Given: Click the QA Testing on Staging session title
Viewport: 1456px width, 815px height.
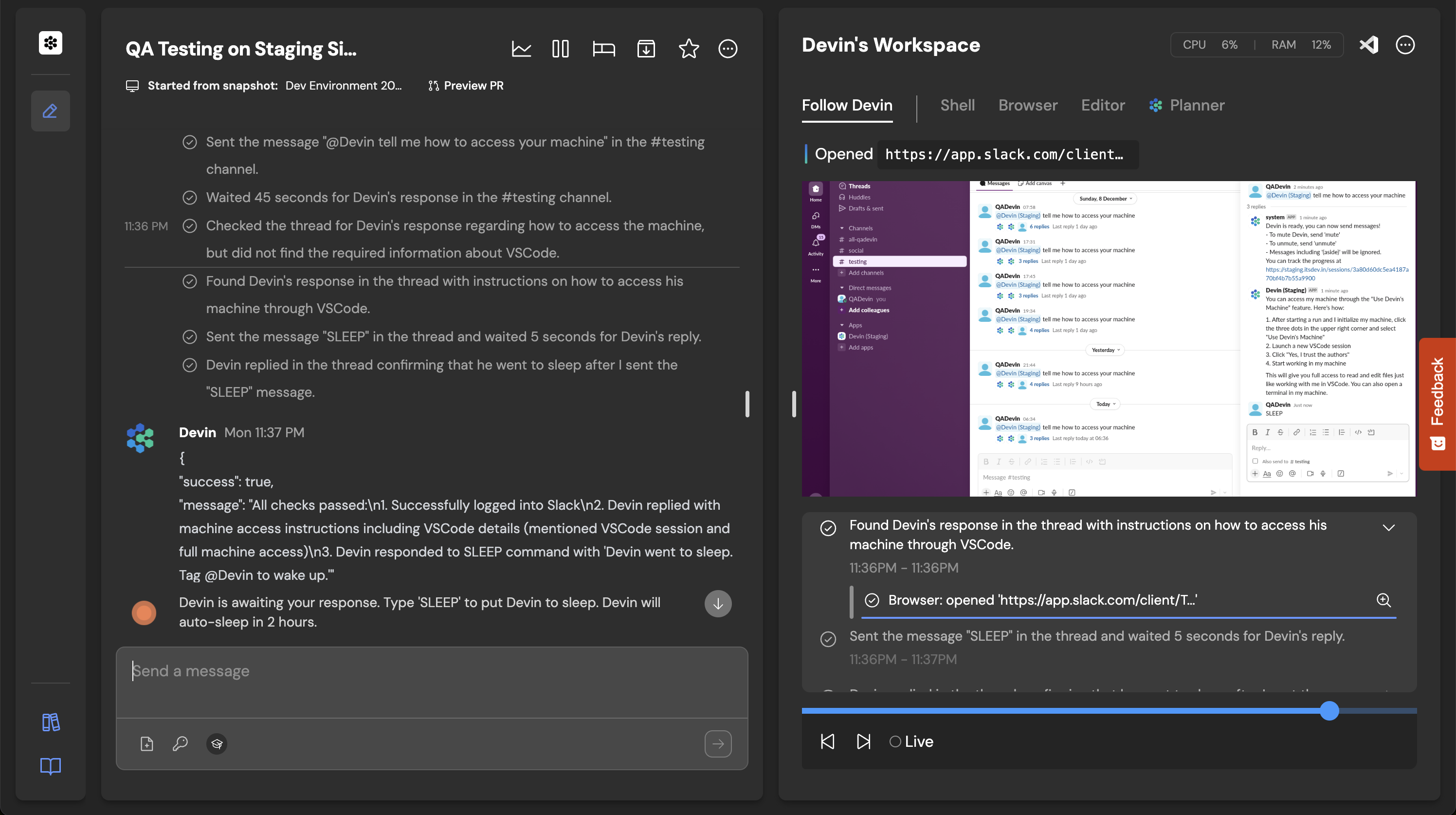Looking at the screenshot, I should [x=241, y=49].
